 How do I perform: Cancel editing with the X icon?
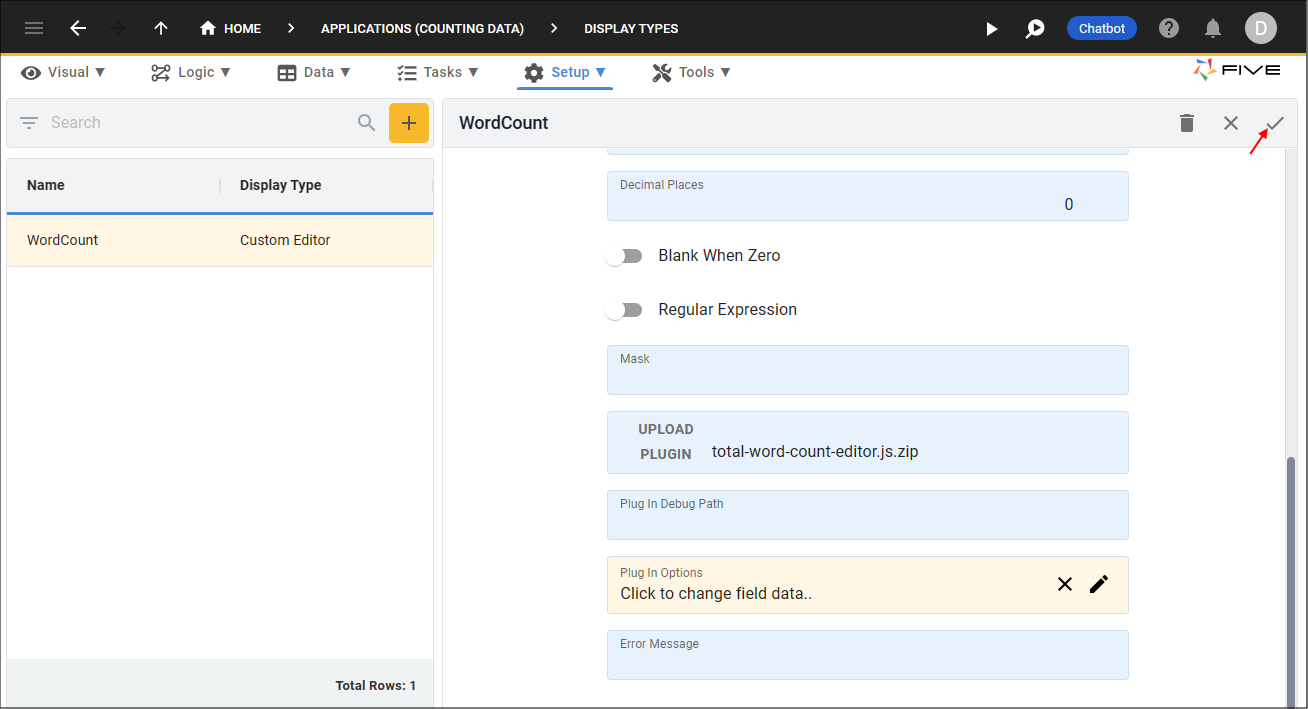(x=1231, y=123)
